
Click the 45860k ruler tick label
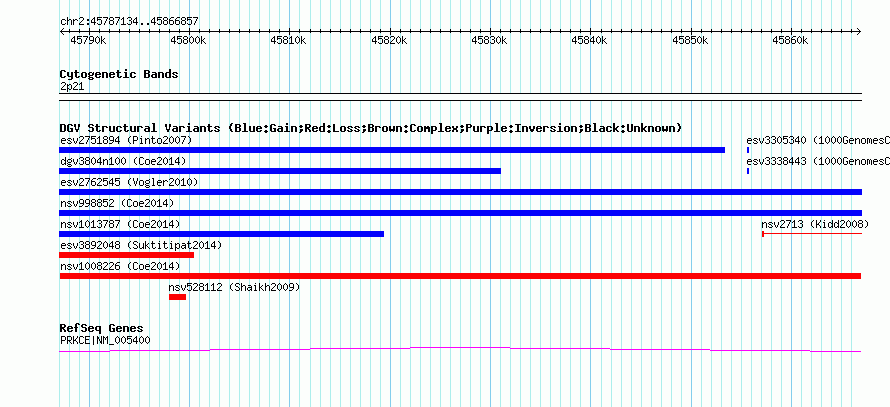coord(790,40)
